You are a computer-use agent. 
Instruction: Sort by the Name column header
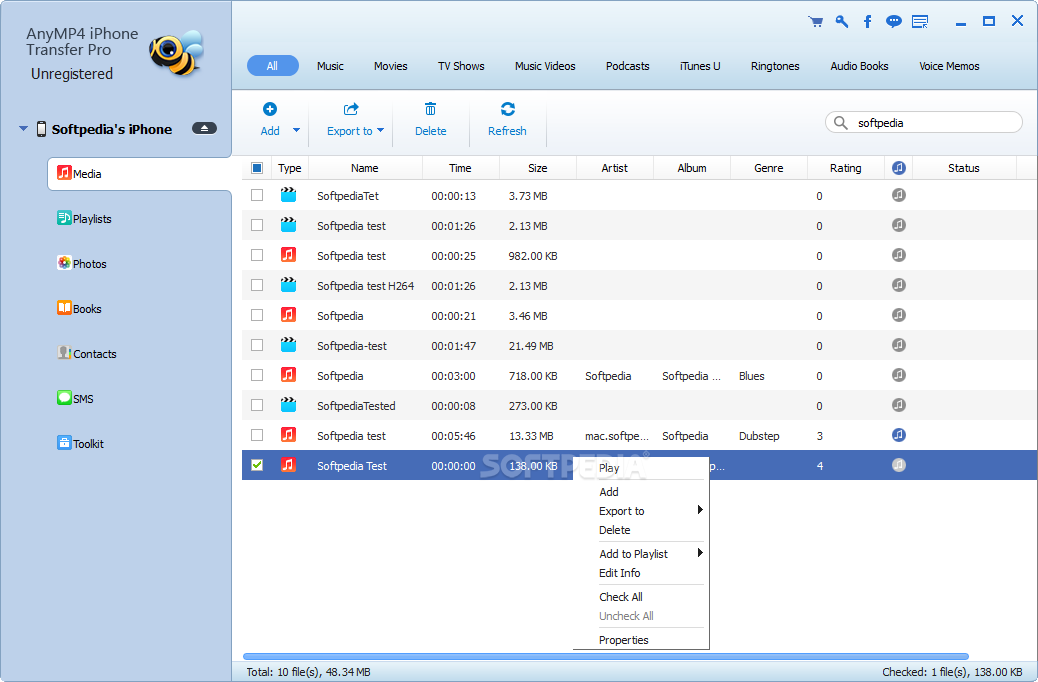365,168
